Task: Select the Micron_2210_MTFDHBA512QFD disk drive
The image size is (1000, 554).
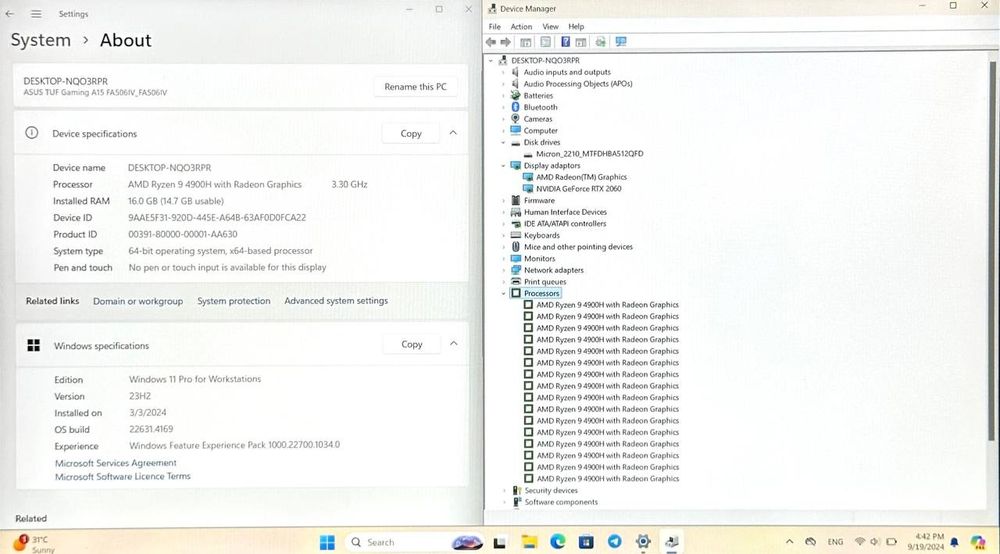Action: pyautogui.click(x=589, y=154)
